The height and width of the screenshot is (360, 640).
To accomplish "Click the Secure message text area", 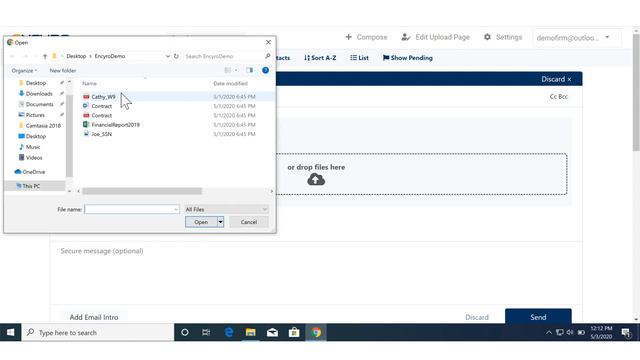I will tap(316, 273).
